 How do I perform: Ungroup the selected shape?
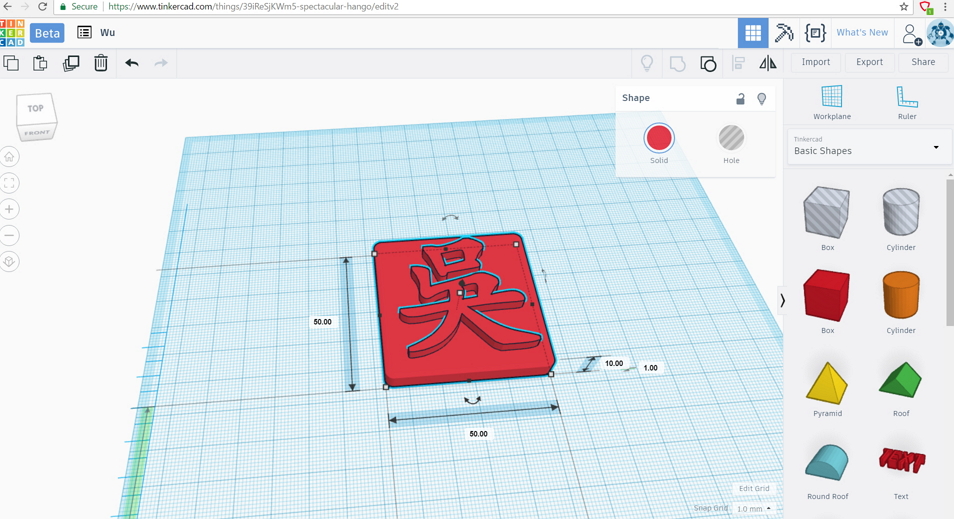click(708, 63)
